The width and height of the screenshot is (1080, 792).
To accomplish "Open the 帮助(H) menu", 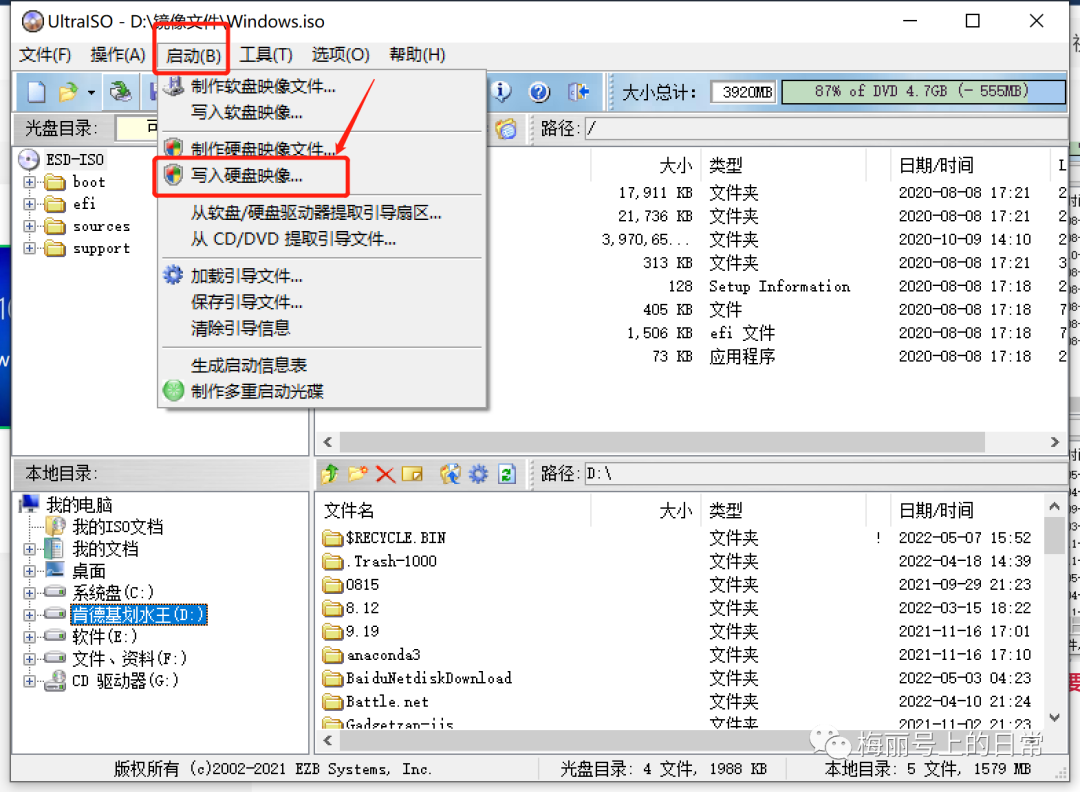I will [x=417, y=55].
